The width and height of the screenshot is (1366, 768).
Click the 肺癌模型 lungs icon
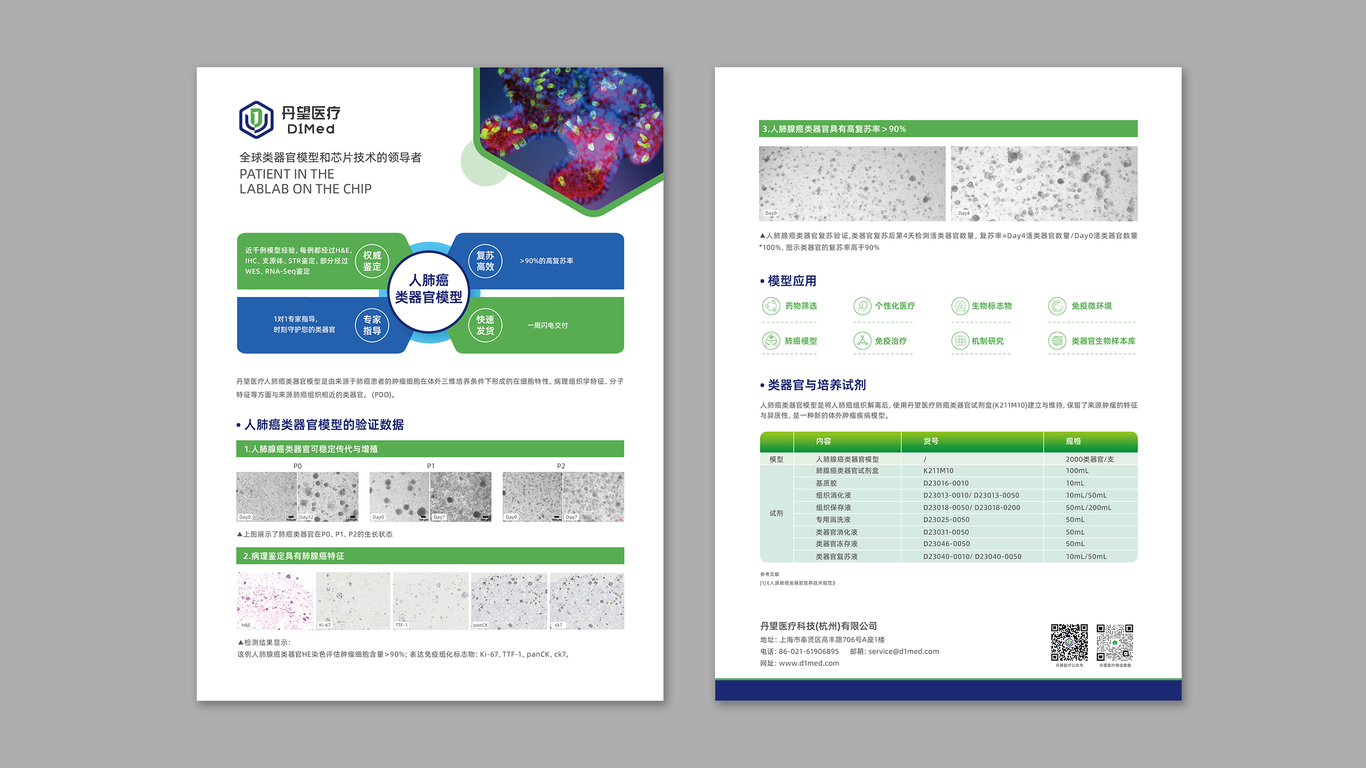coord(771,341)
